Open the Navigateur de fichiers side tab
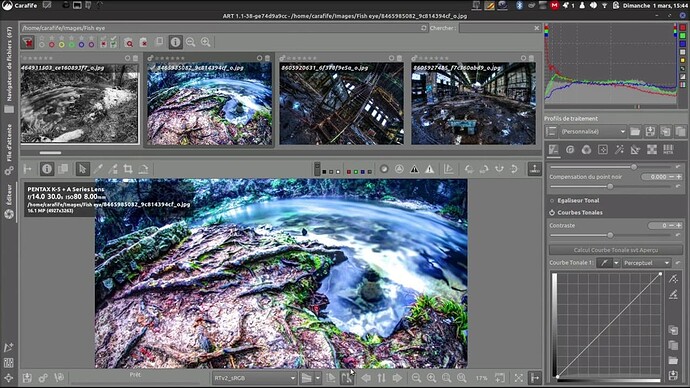690x388 pixels. pos(9,69)
